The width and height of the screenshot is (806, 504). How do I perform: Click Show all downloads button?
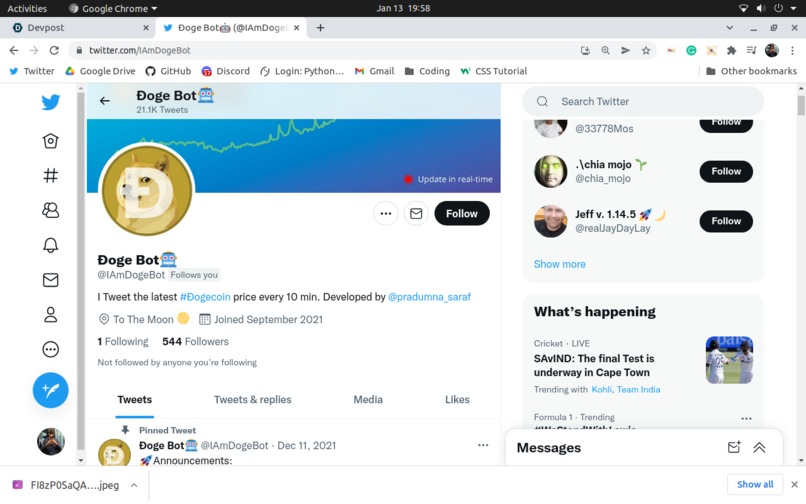[755, 484]
